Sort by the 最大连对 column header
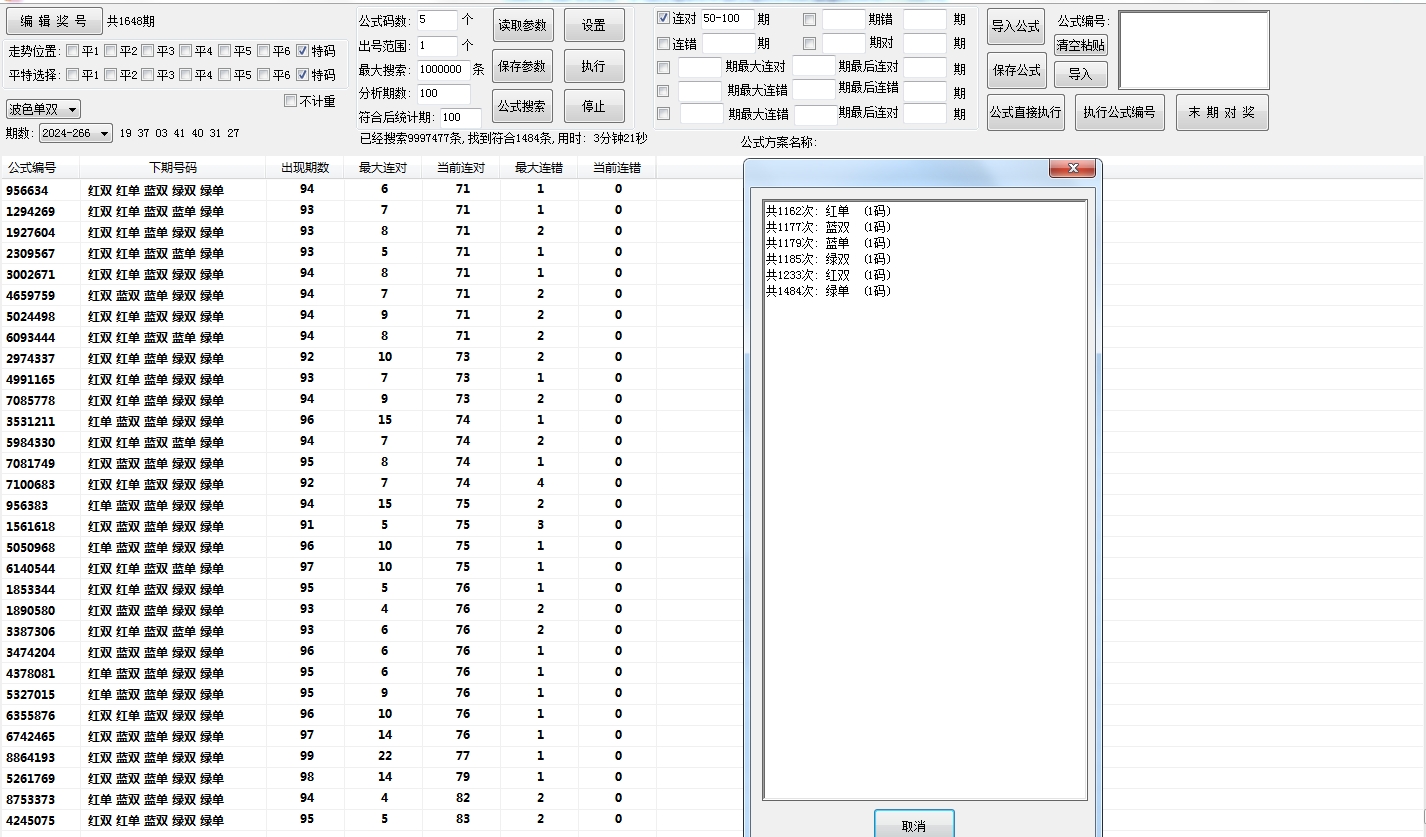This screenshot has width=1426, height=837. (x=383, y=168)
